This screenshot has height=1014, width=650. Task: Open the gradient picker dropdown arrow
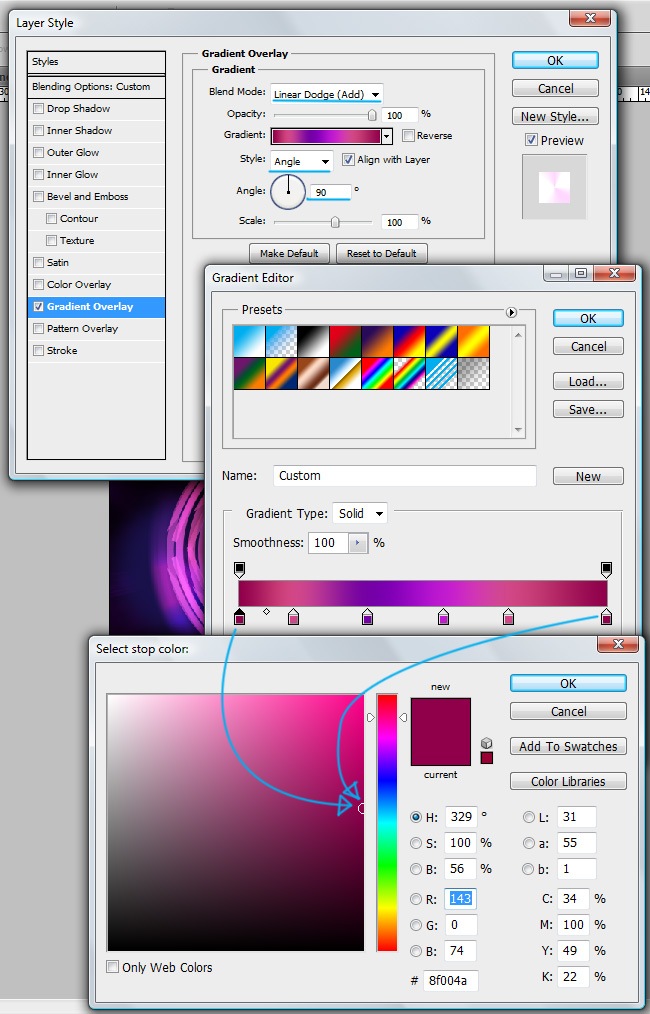(387, 136)
